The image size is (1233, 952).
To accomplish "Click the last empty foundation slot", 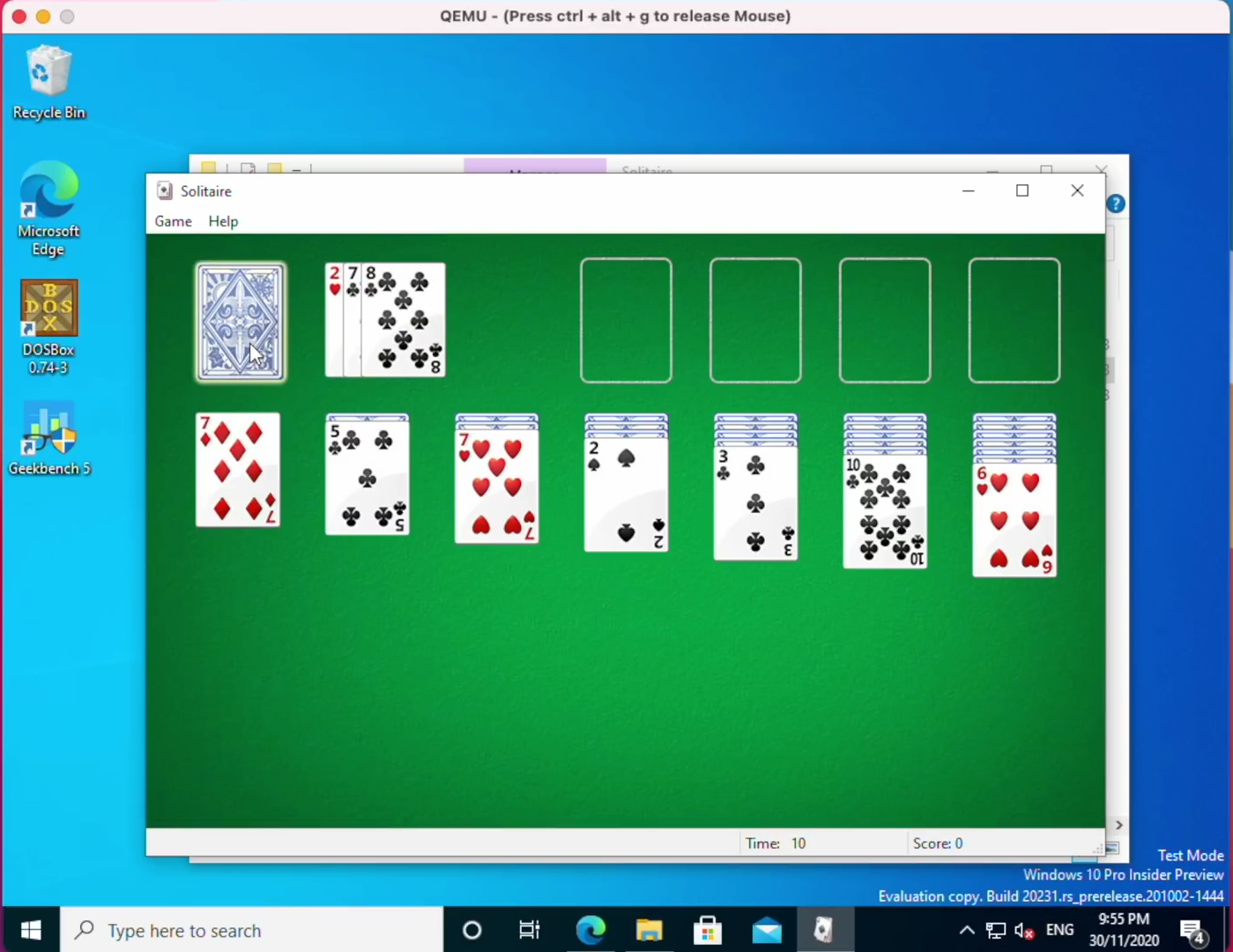I will [x=1014, y=321].
